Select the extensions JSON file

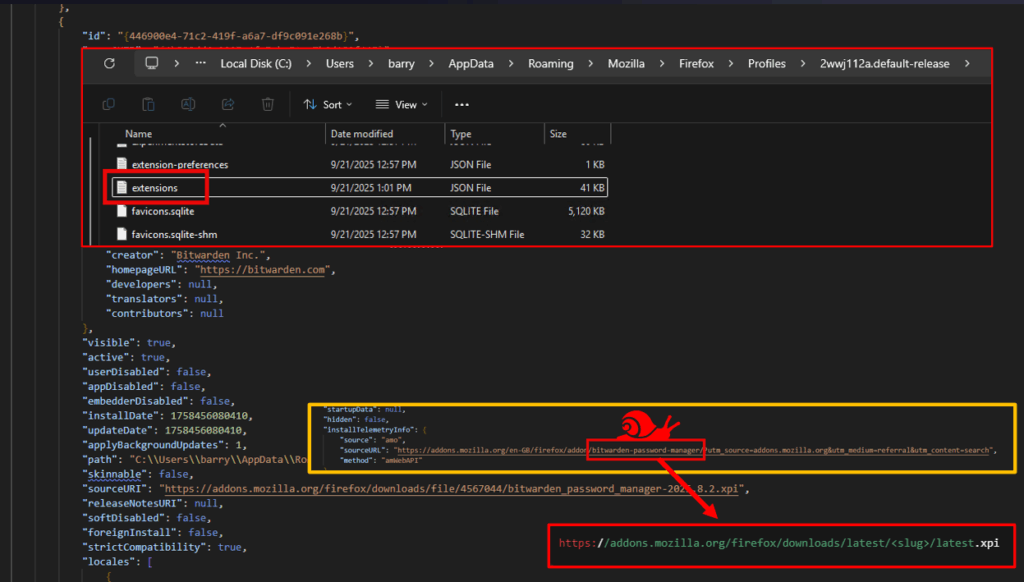(x=153, y=187)
